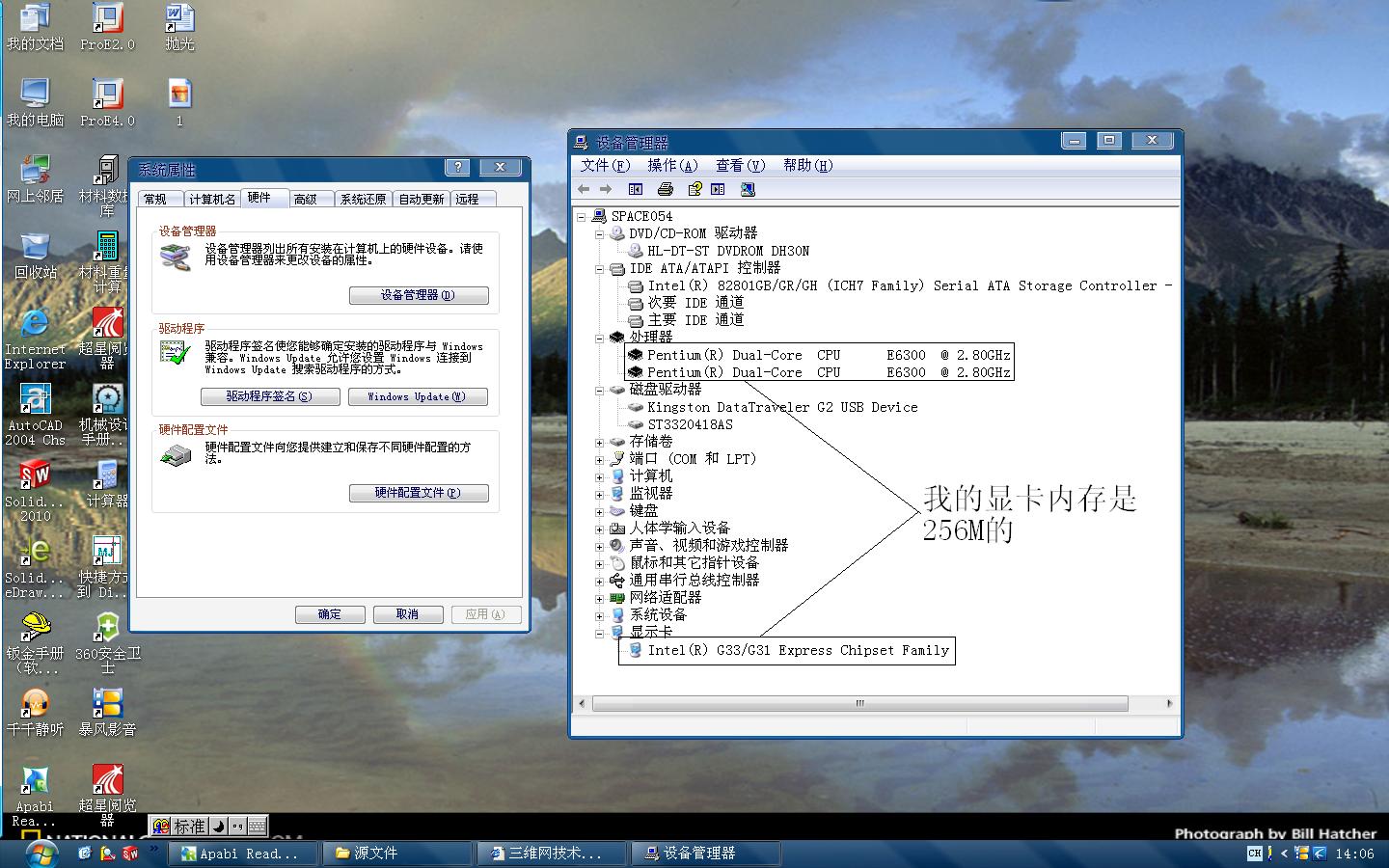Expand the 监视器 node

point(599,495)
